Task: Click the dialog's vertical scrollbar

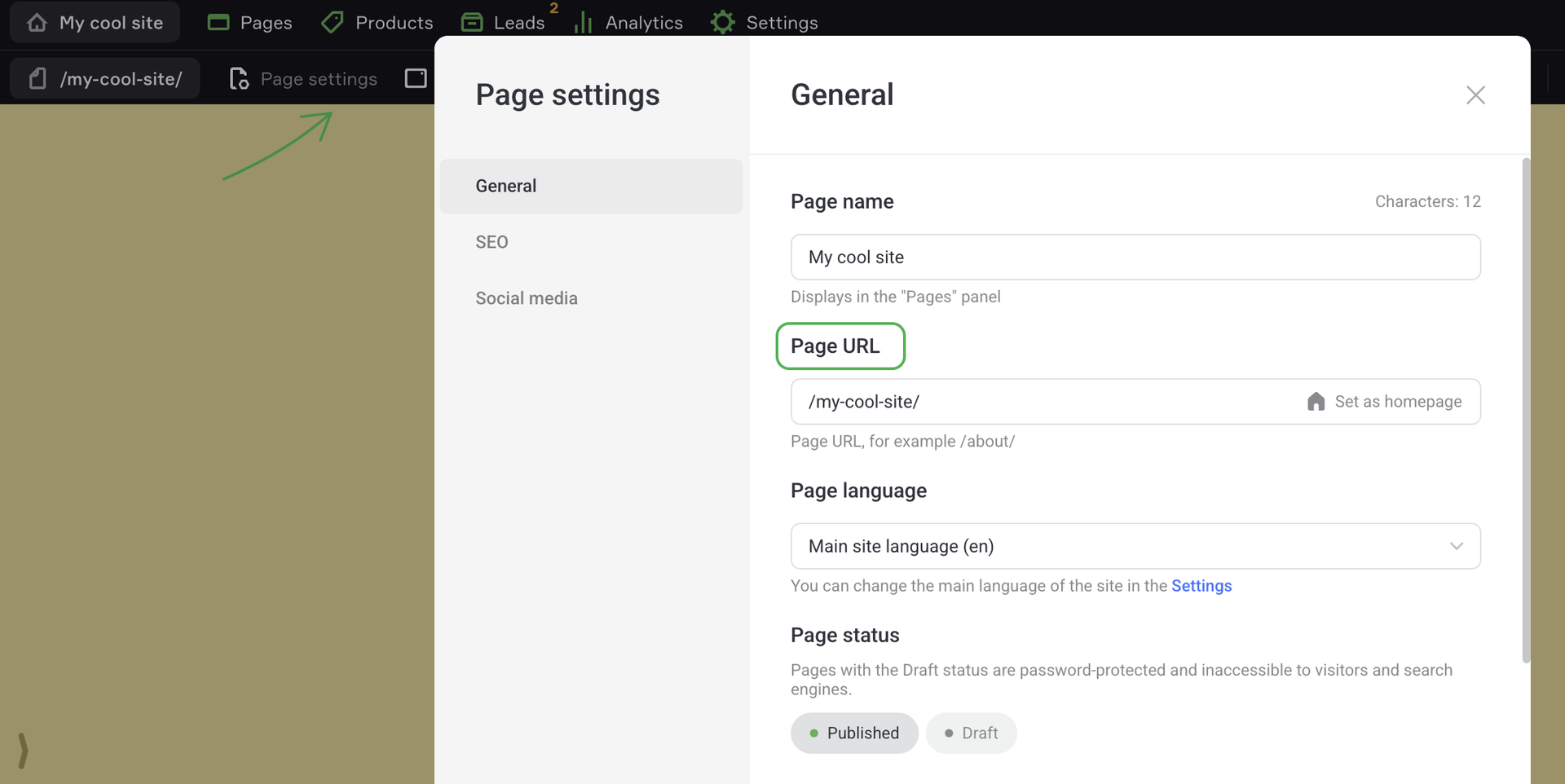Action: tap(1526, 407)
